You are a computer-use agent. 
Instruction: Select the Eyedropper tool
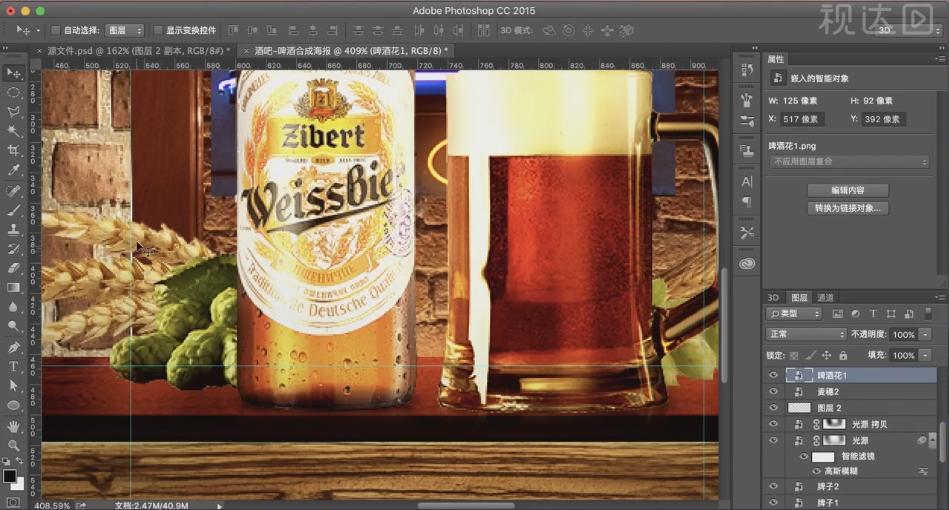click(x=14, y=170)
